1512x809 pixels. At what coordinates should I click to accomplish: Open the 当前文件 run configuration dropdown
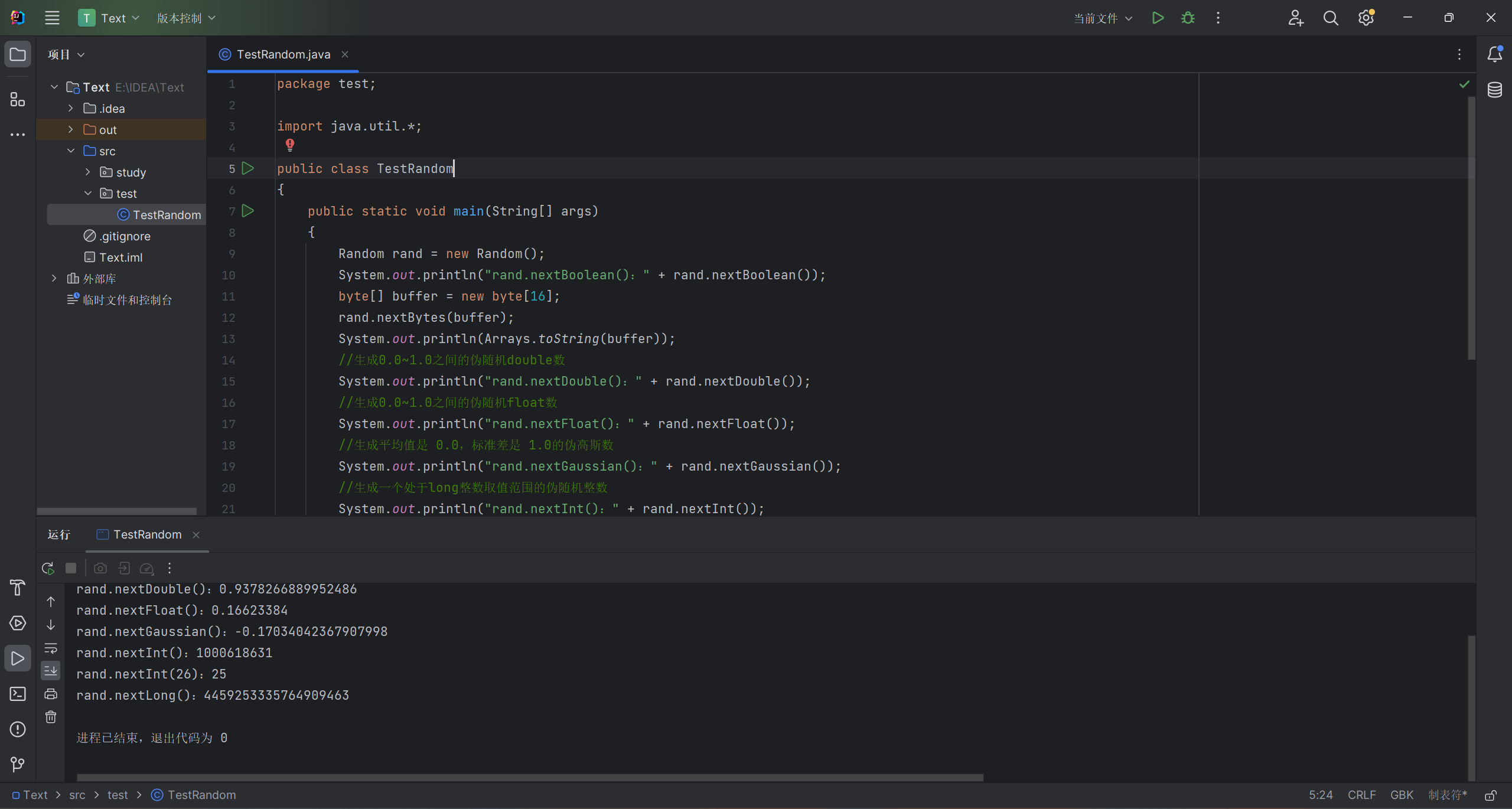1102,18
